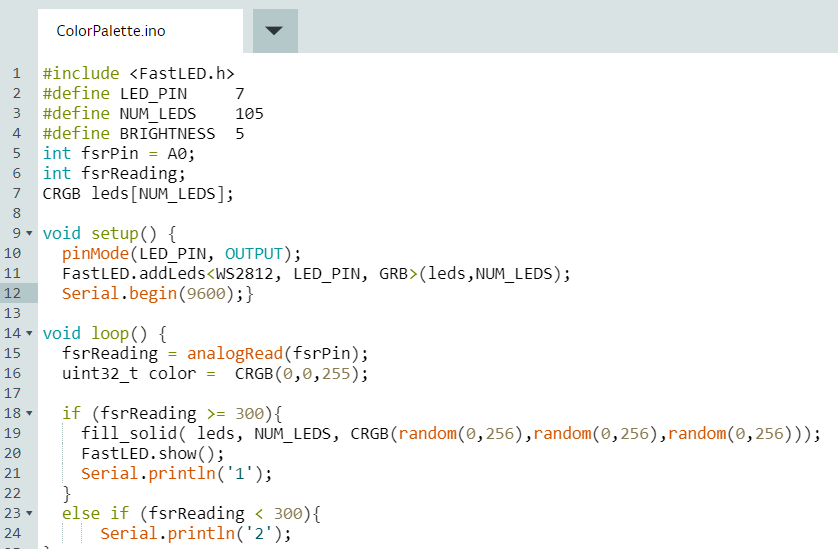Click 'analogRead' on line 15

point(235,353)
